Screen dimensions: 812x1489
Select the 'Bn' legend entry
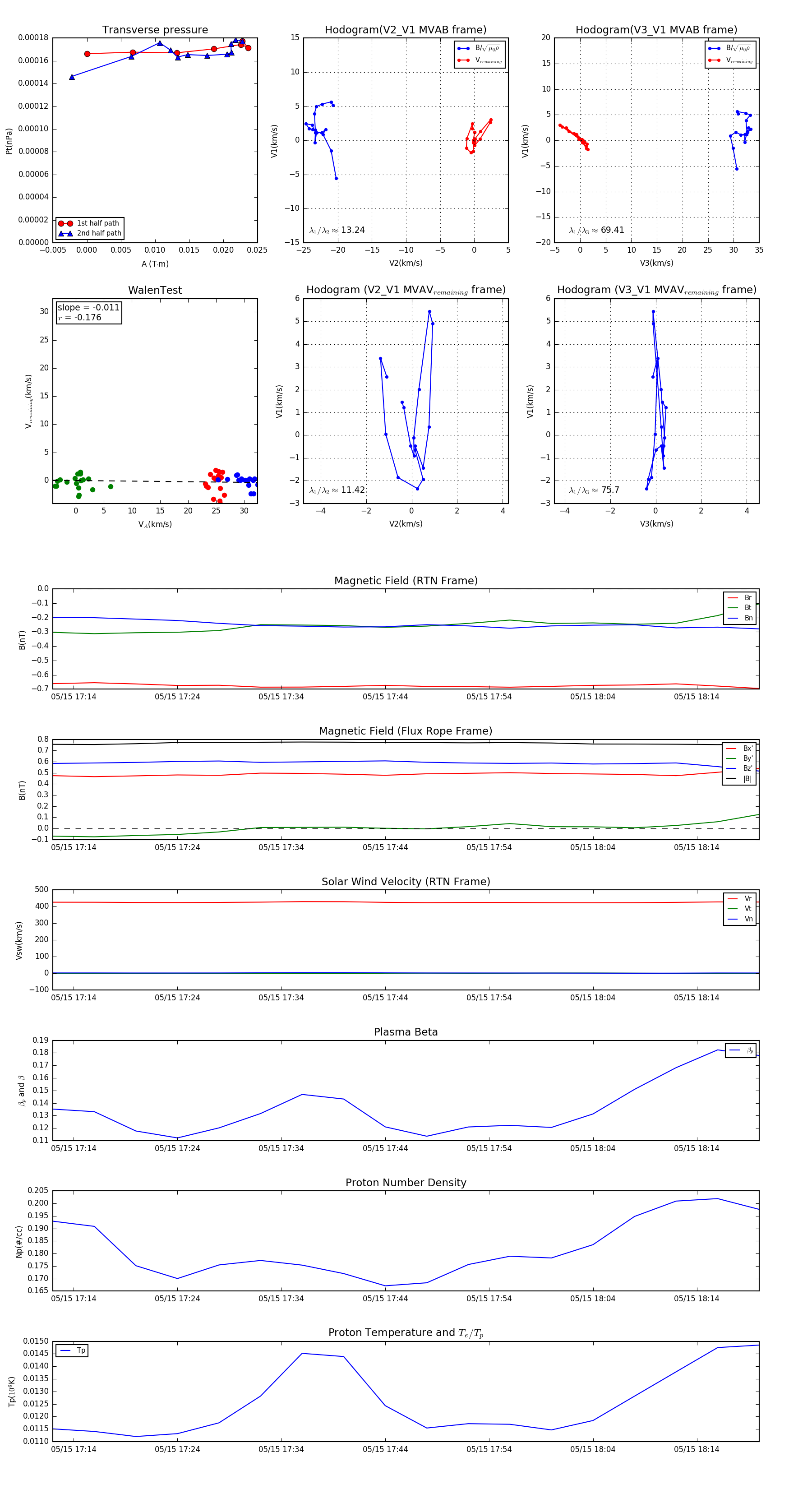click(x=740, y=618)
